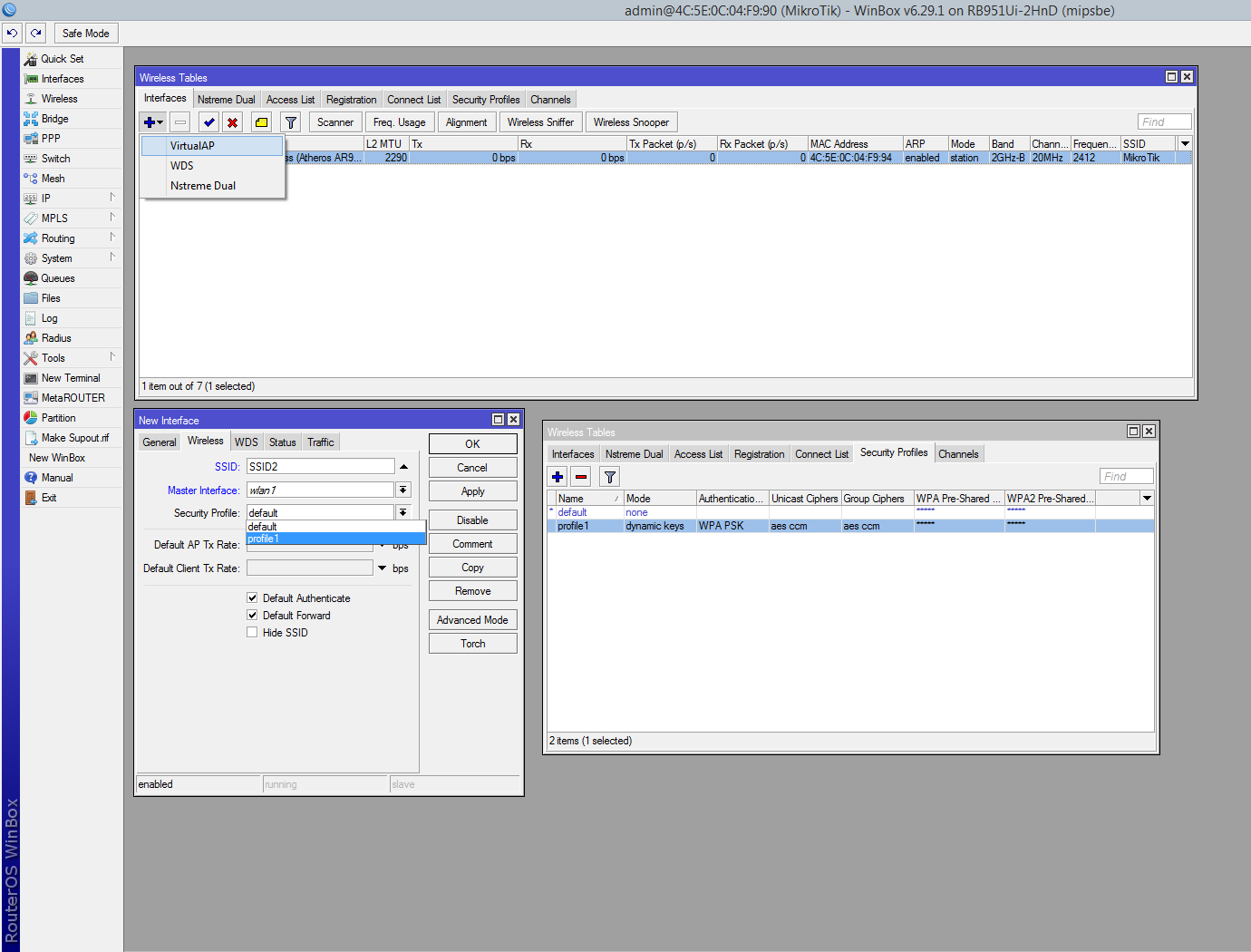Viewport: 1251px width, 952px height.
Task: Click the yellow comment icon in Interfaces toolbar
Action: pos(262,122)
